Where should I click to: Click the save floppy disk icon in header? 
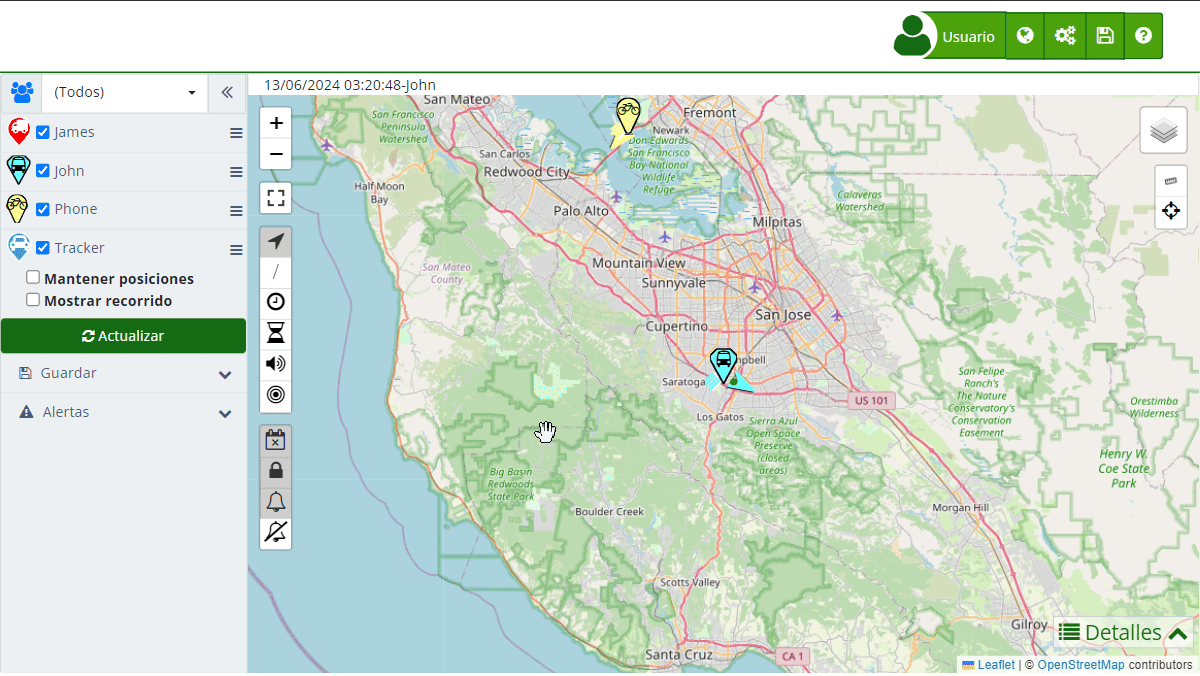click(x=1105, y=36)
